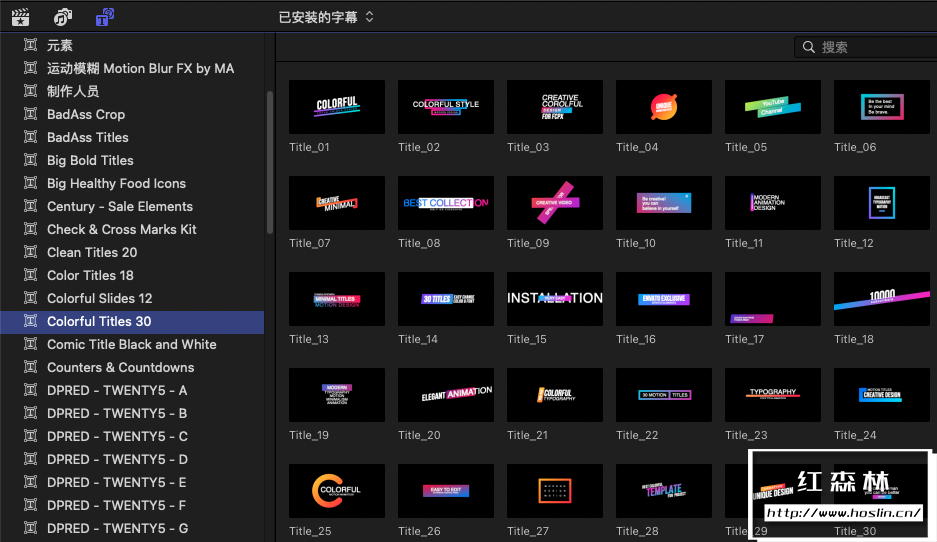
Task: Open the Libraries sidebar clapperboard icon
Action: pos(20,17)
